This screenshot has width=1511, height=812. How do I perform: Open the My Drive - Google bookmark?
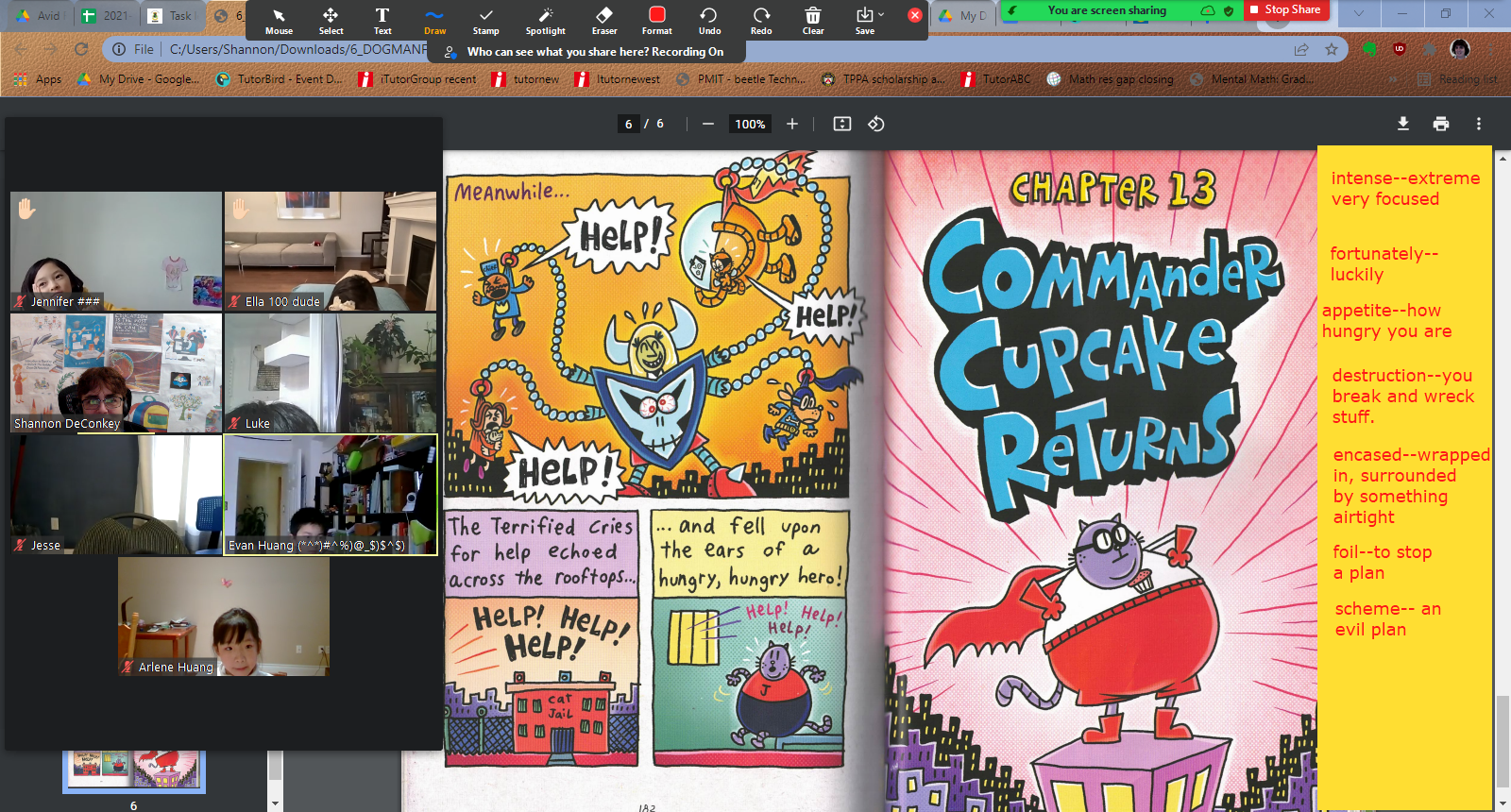(x=138, y=79)
